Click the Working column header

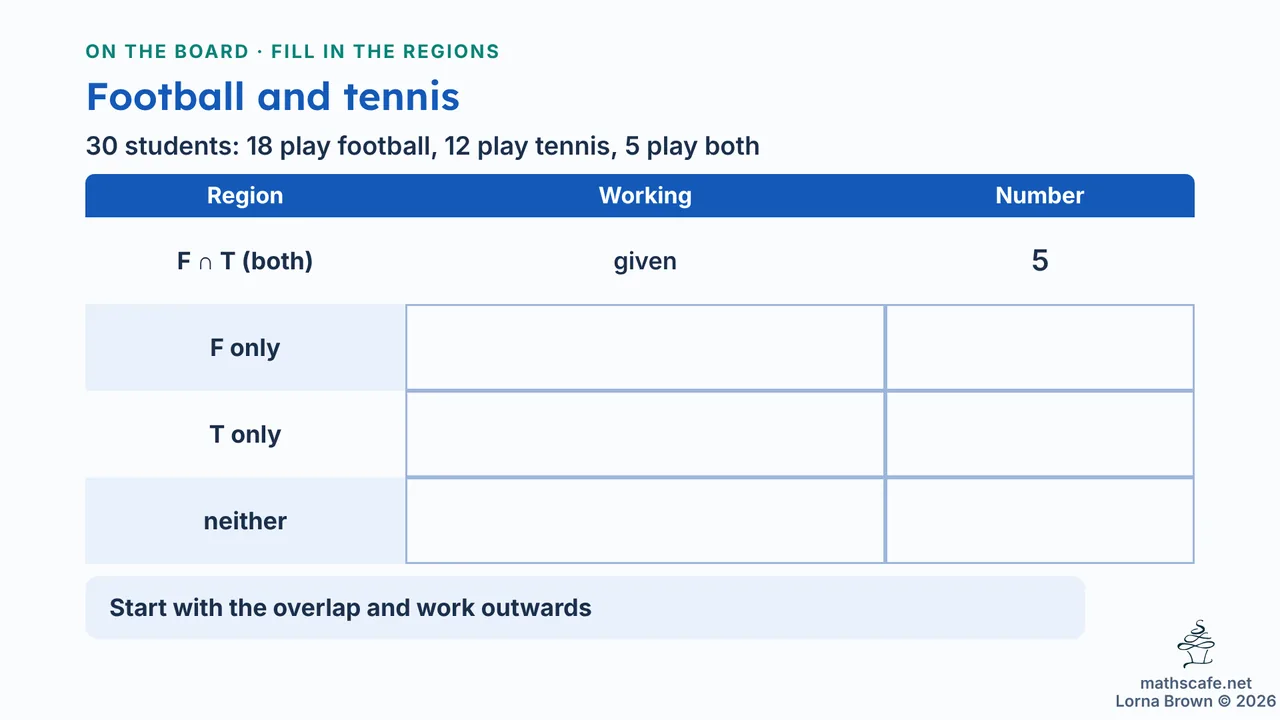pos(645,196)
